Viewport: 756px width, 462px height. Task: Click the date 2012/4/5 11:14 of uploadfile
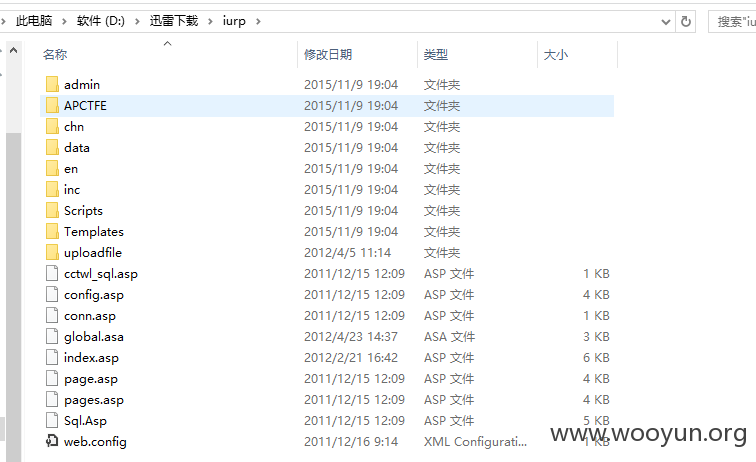coord(348,253)
